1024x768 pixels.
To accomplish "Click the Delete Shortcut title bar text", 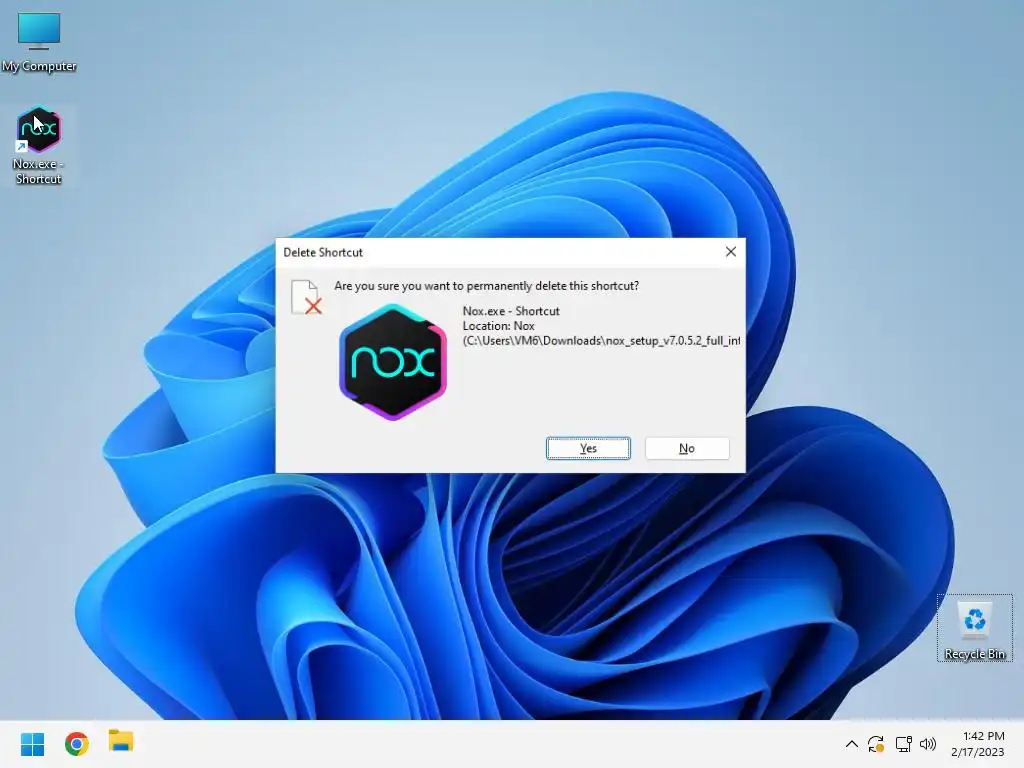I will pos(323,252).
